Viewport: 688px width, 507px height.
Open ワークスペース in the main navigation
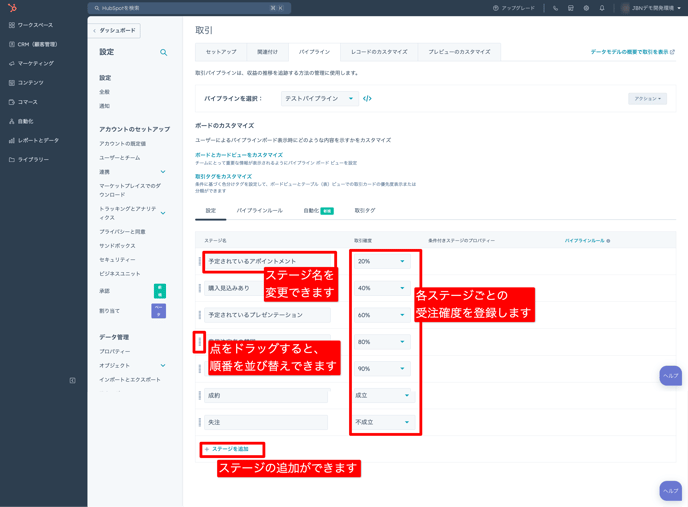[31, 25]
